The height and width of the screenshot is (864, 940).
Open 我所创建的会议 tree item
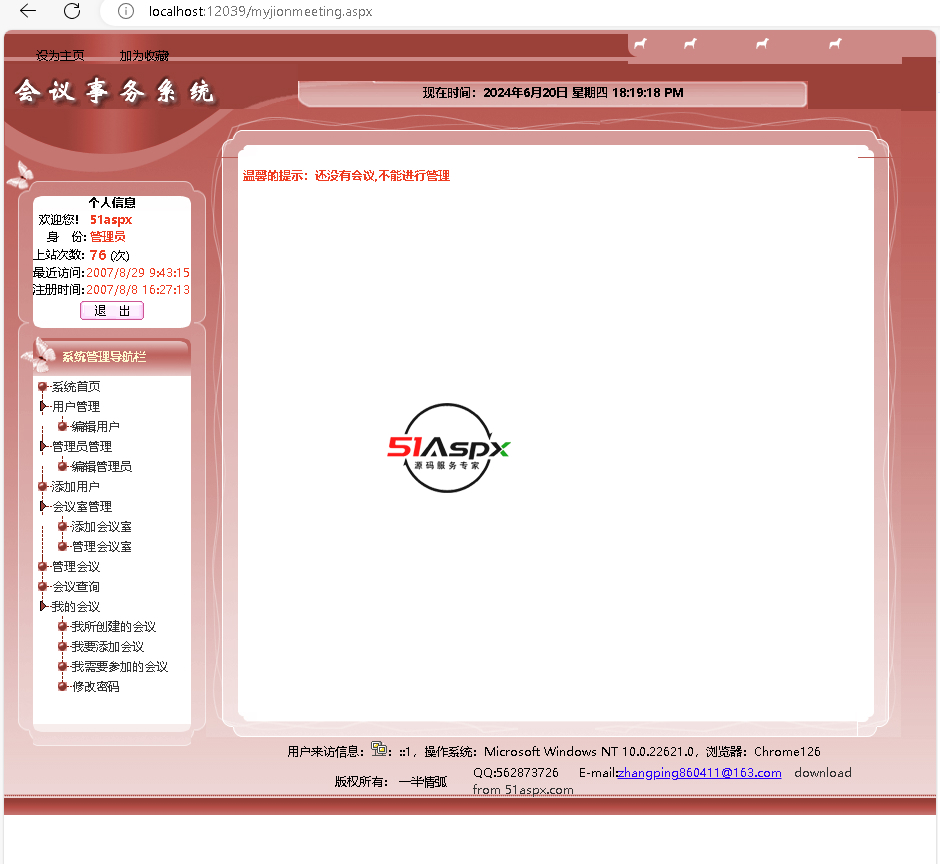[113, 627]
